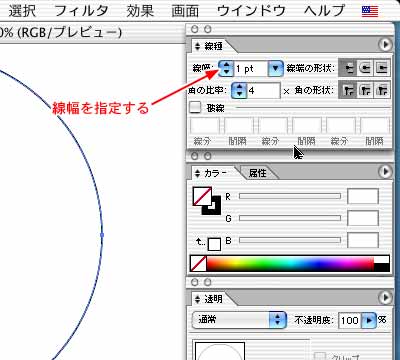Toggle the クリップ checkbox in transparency panel
The width and height of the screenshot is (400, 360).
click(319, 356)
